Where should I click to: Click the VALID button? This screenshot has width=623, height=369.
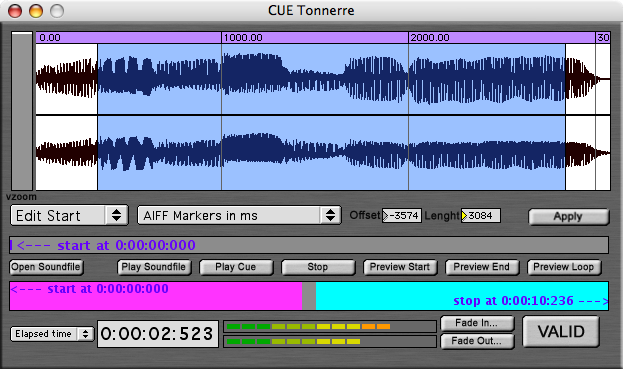click(x=561, y=331)
